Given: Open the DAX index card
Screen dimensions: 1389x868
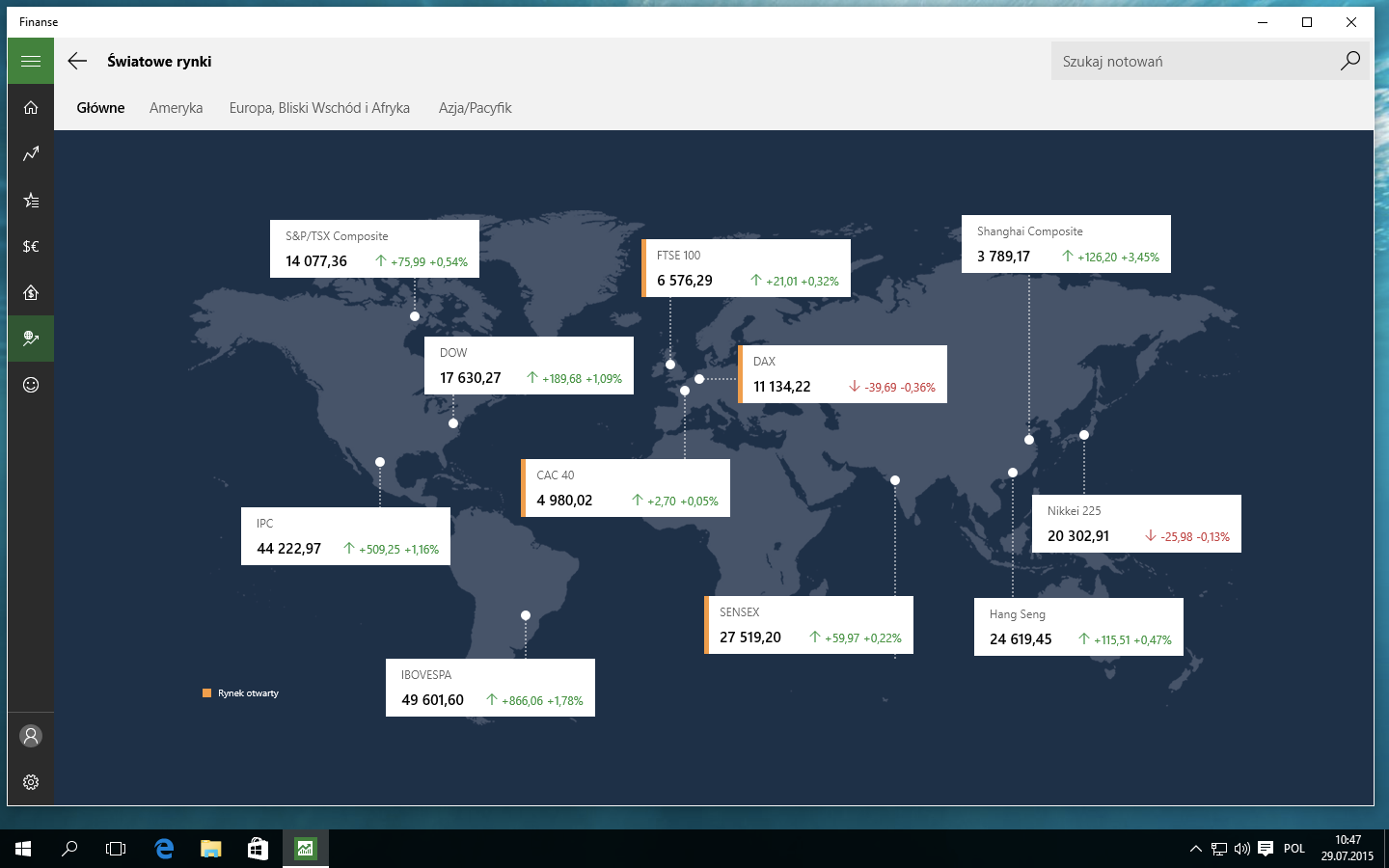Looking at the screenshot, I should [842, 374].
